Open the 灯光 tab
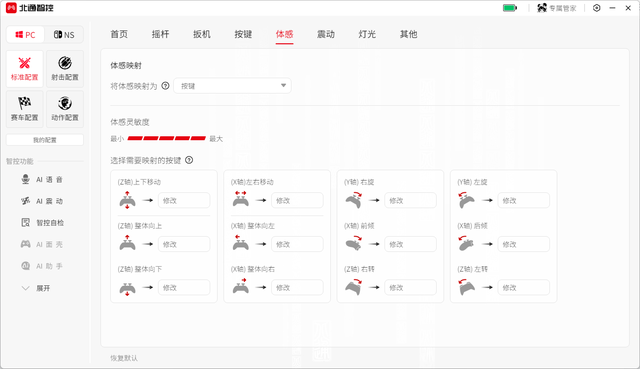The height and width of the screenshot is (369, 640). point(367,34)
